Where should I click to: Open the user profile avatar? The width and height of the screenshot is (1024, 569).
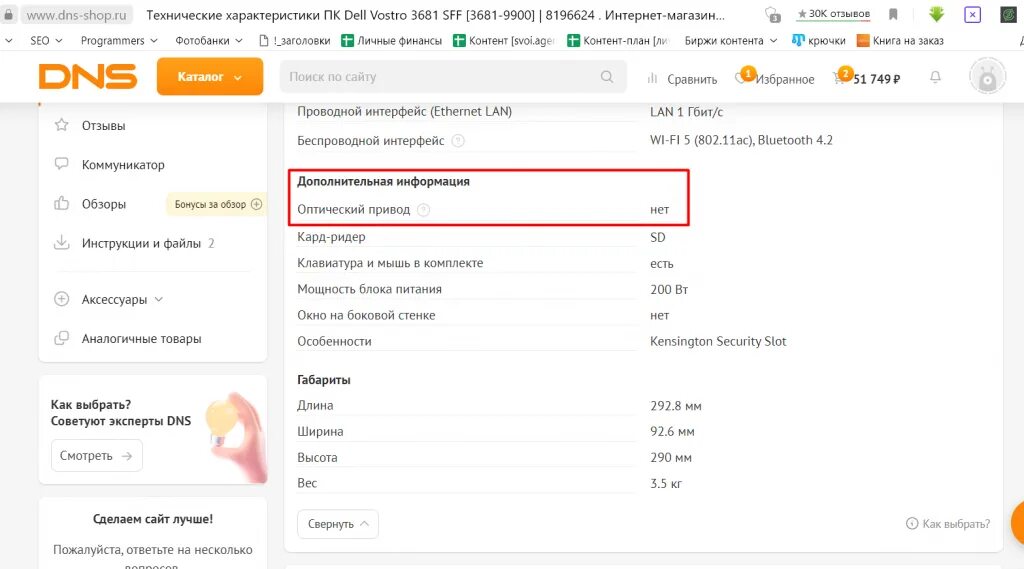point(987,76)
